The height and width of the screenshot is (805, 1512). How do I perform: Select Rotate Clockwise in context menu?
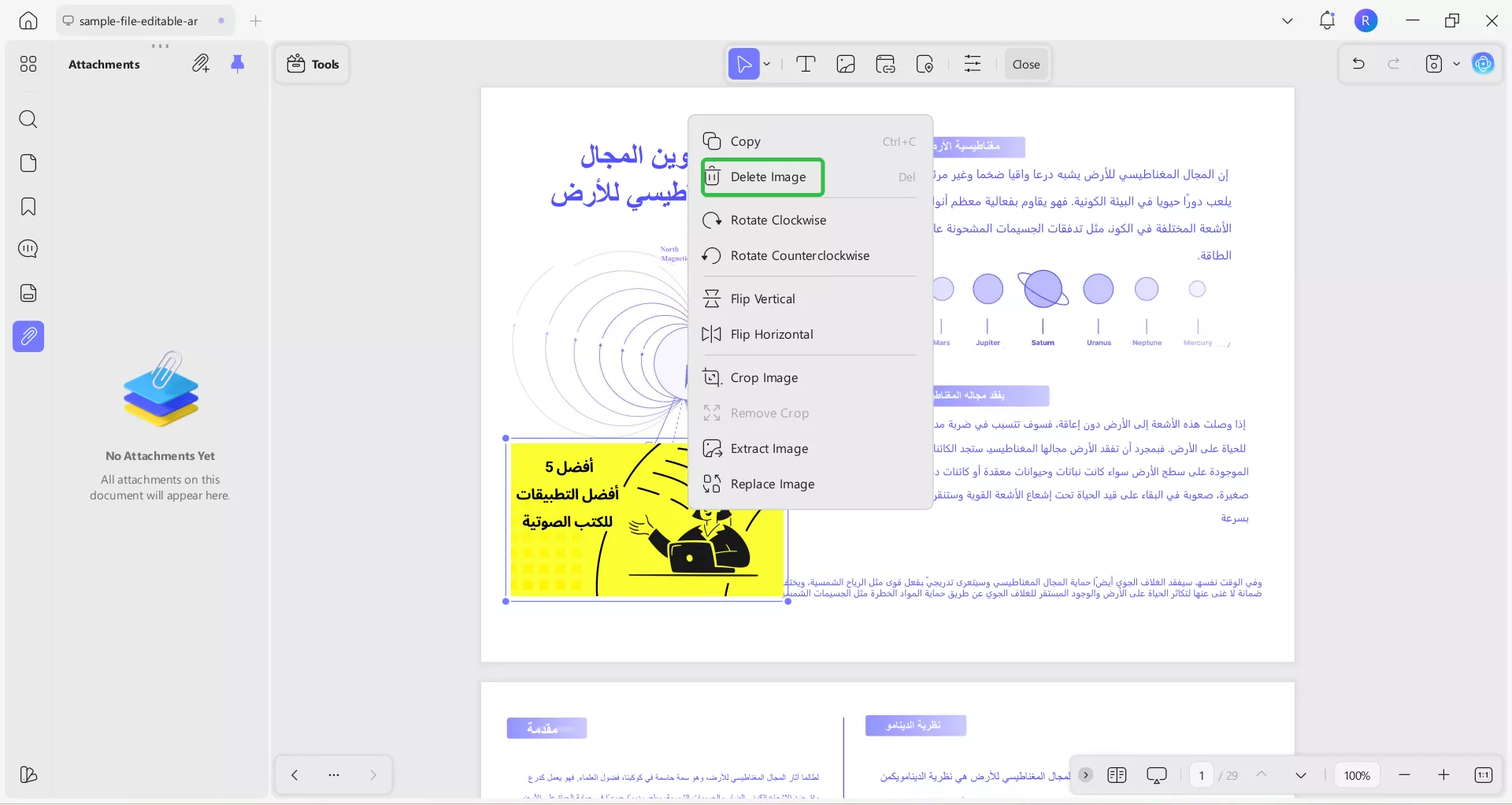tap(778, 220)
